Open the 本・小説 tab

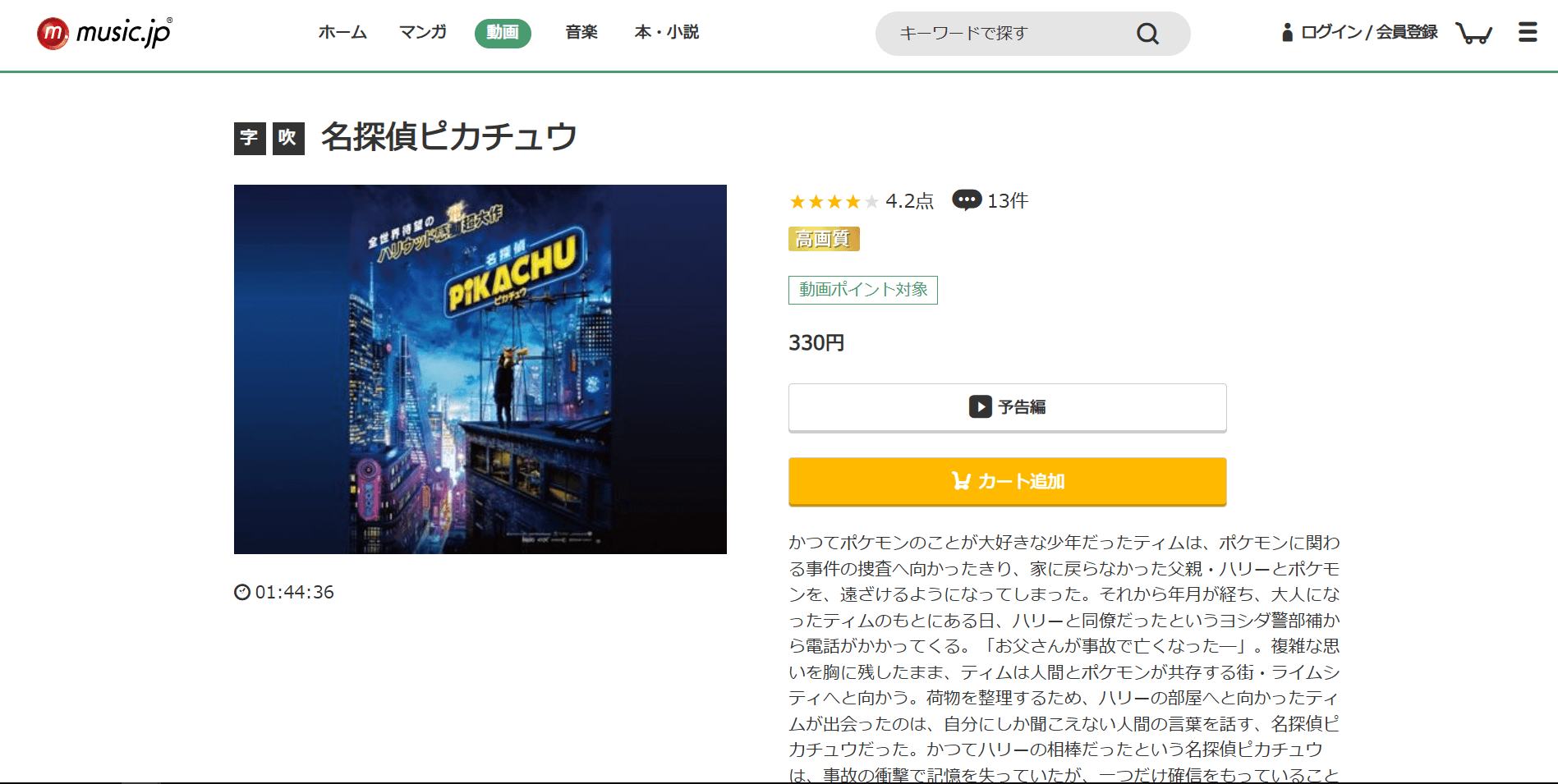667,32
